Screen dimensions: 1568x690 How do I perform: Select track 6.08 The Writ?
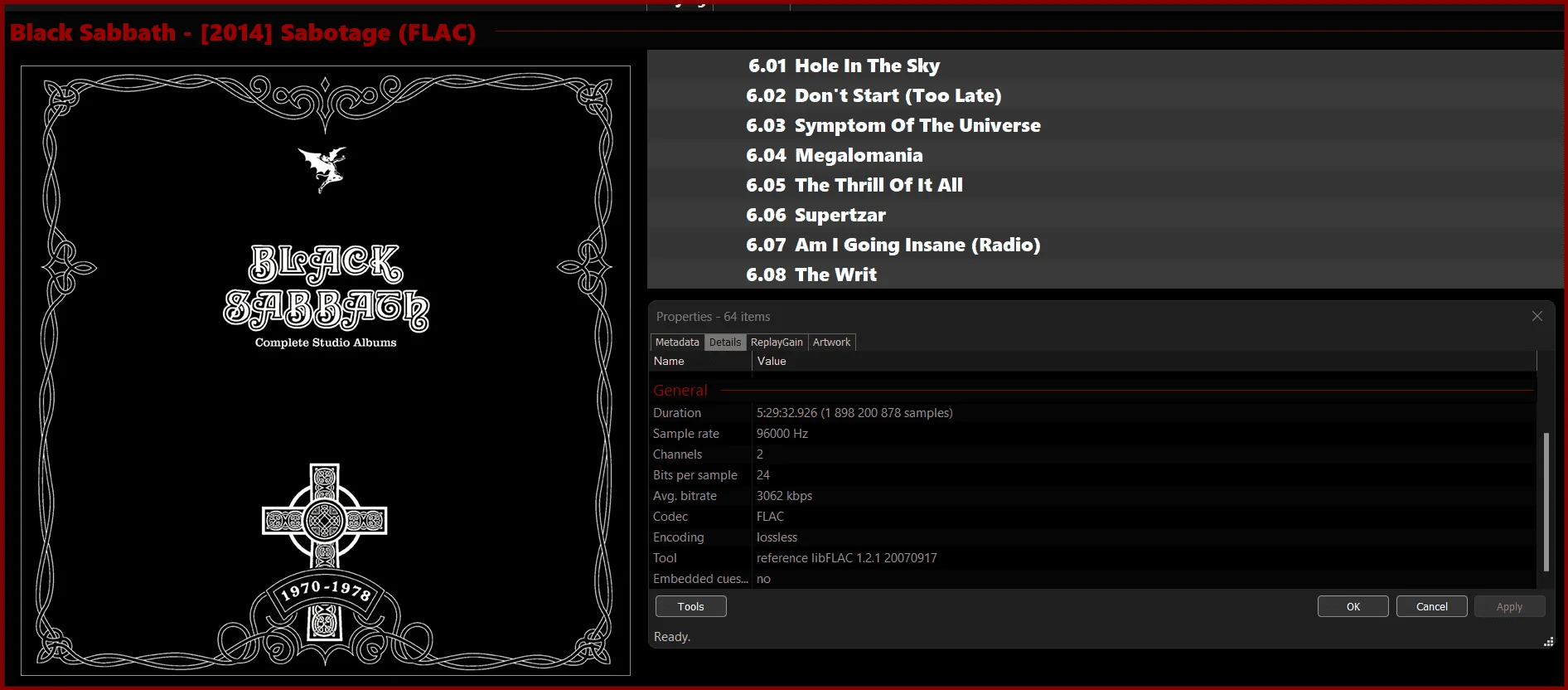pos(1106,275)
